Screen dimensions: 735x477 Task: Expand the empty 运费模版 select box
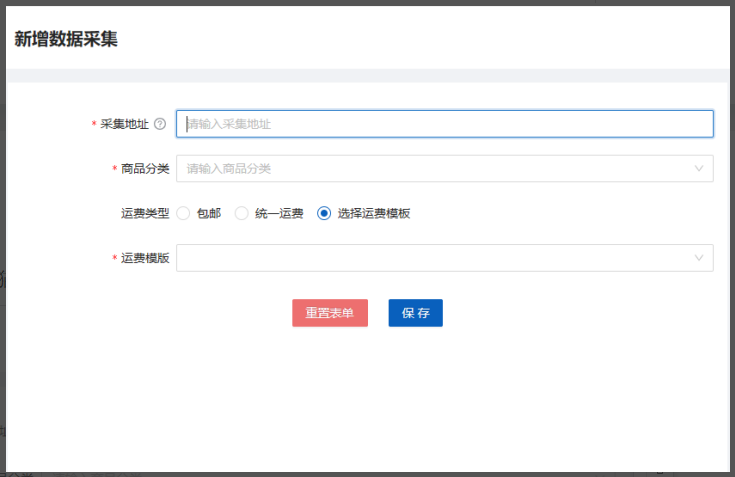(430, 258)
